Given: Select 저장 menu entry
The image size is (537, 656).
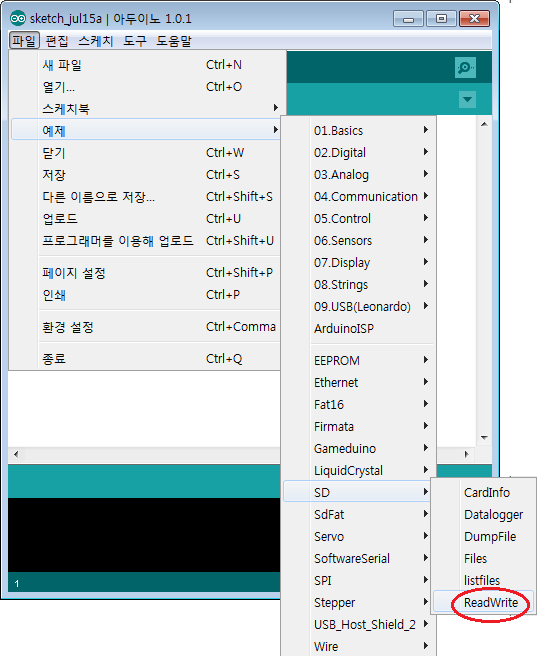Looking at the screenshot, I should coord(145,174).
